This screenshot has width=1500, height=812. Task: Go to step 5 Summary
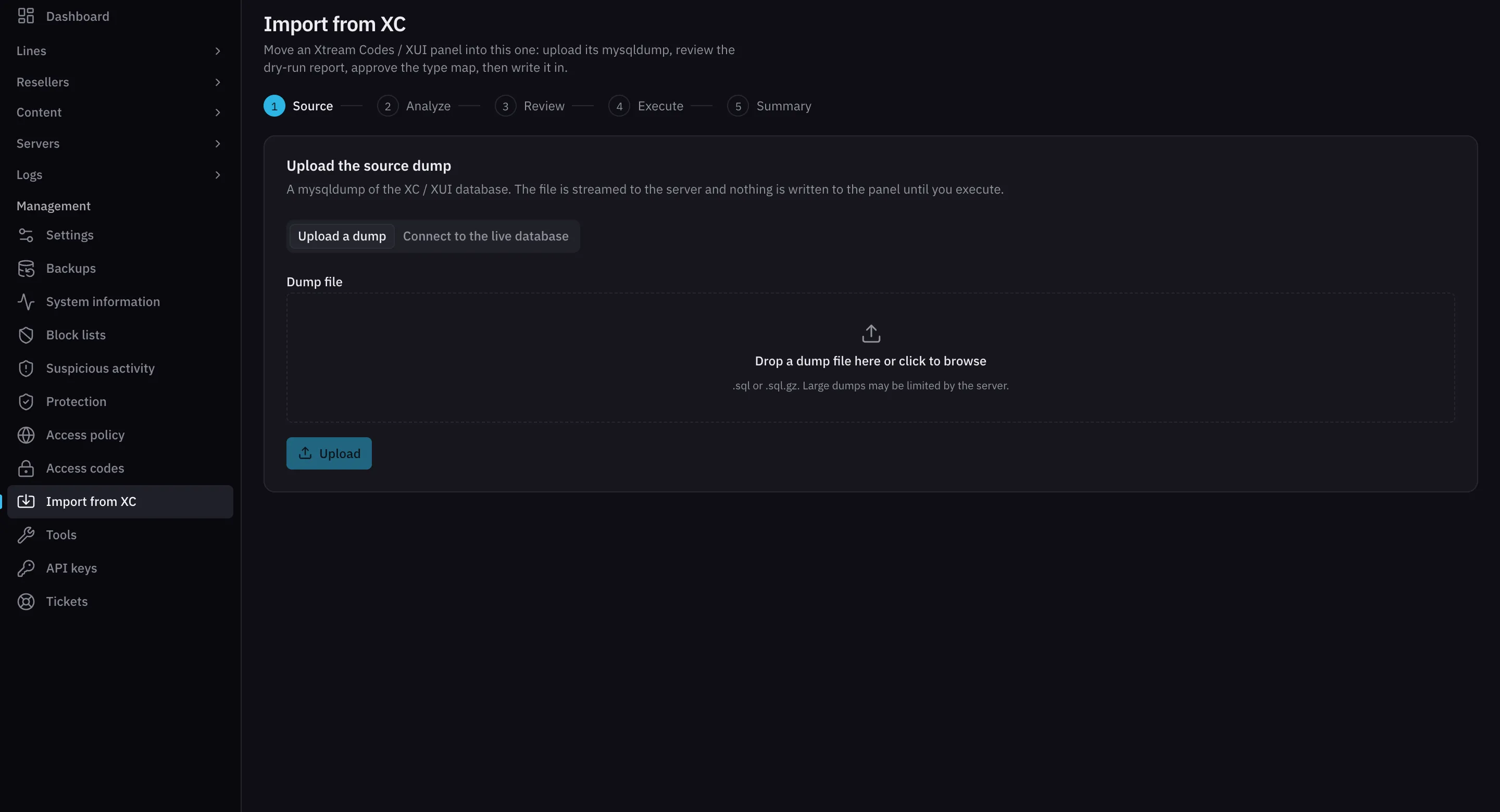tap(769, 106)
